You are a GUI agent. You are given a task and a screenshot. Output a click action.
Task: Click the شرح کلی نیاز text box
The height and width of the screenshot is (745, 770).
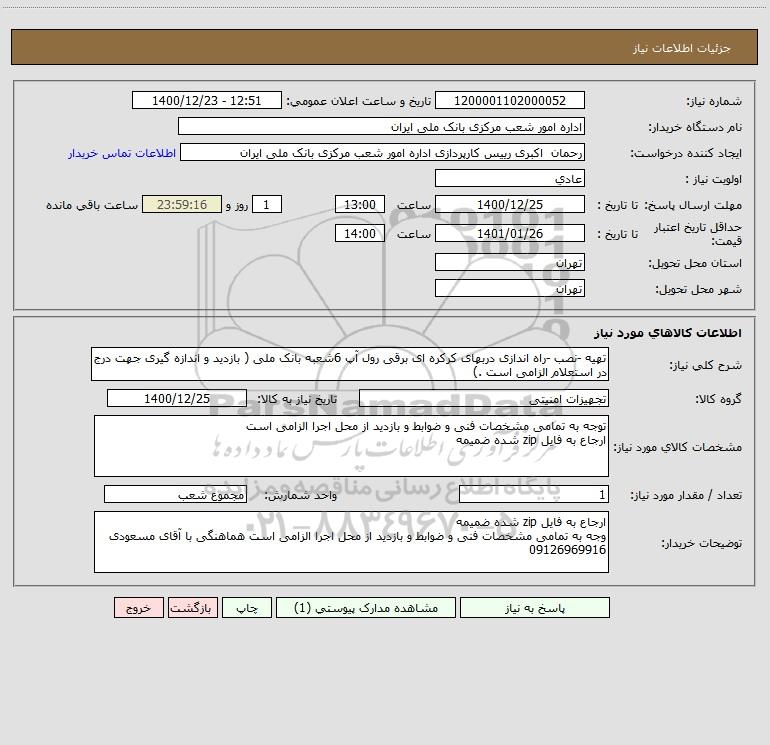pos(350,364)
